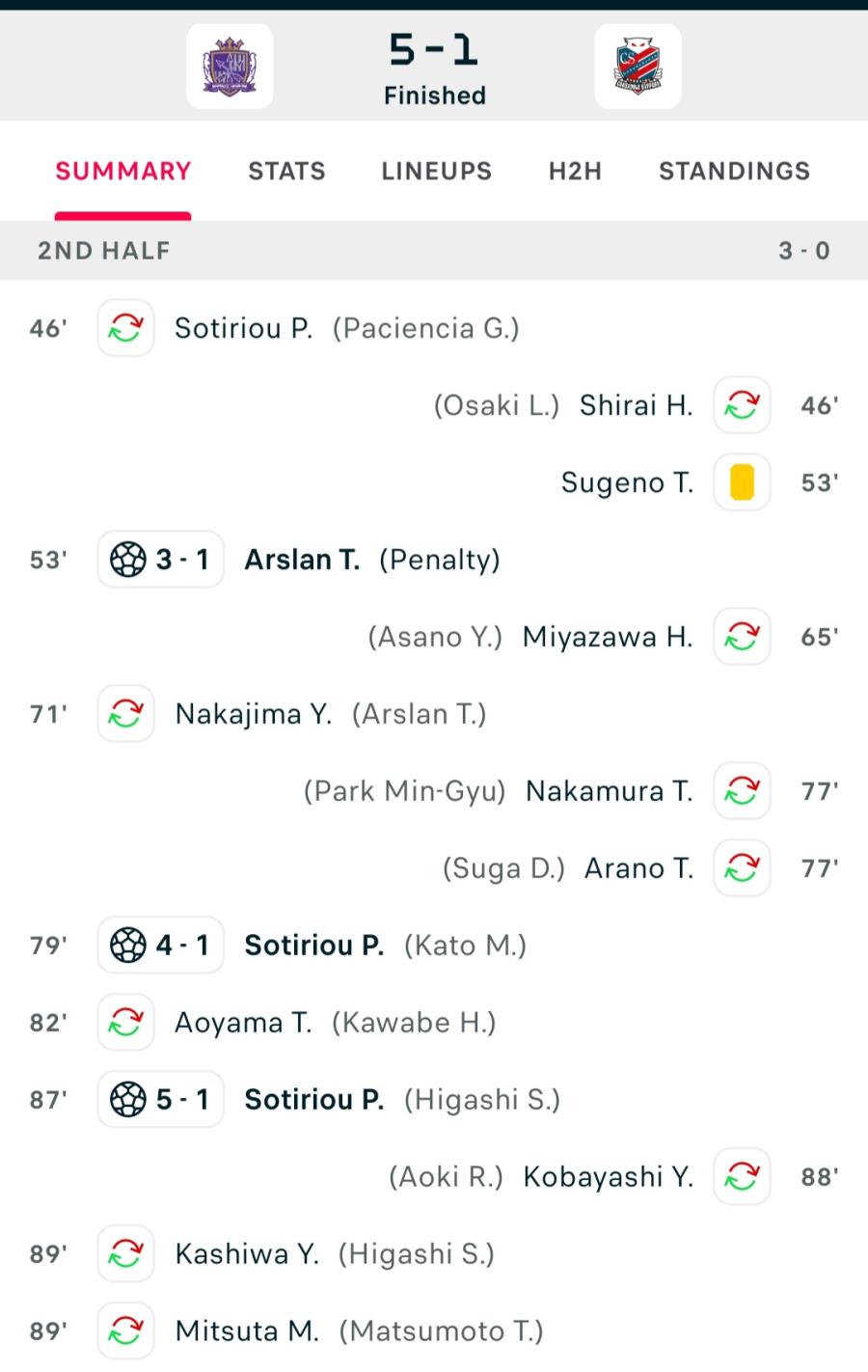Open the H2H tab
This screenshot has width=868, height=1372.
pos(575,171)
